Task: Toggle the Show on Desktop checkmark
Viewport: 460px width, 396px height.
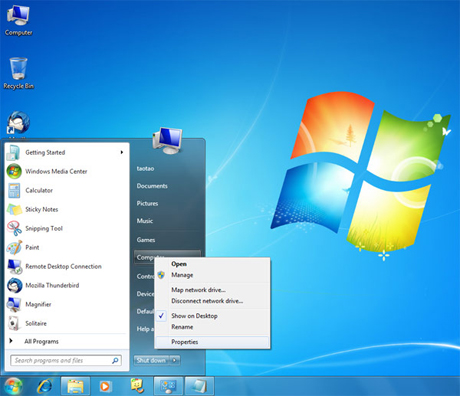Action: point(161,315)
